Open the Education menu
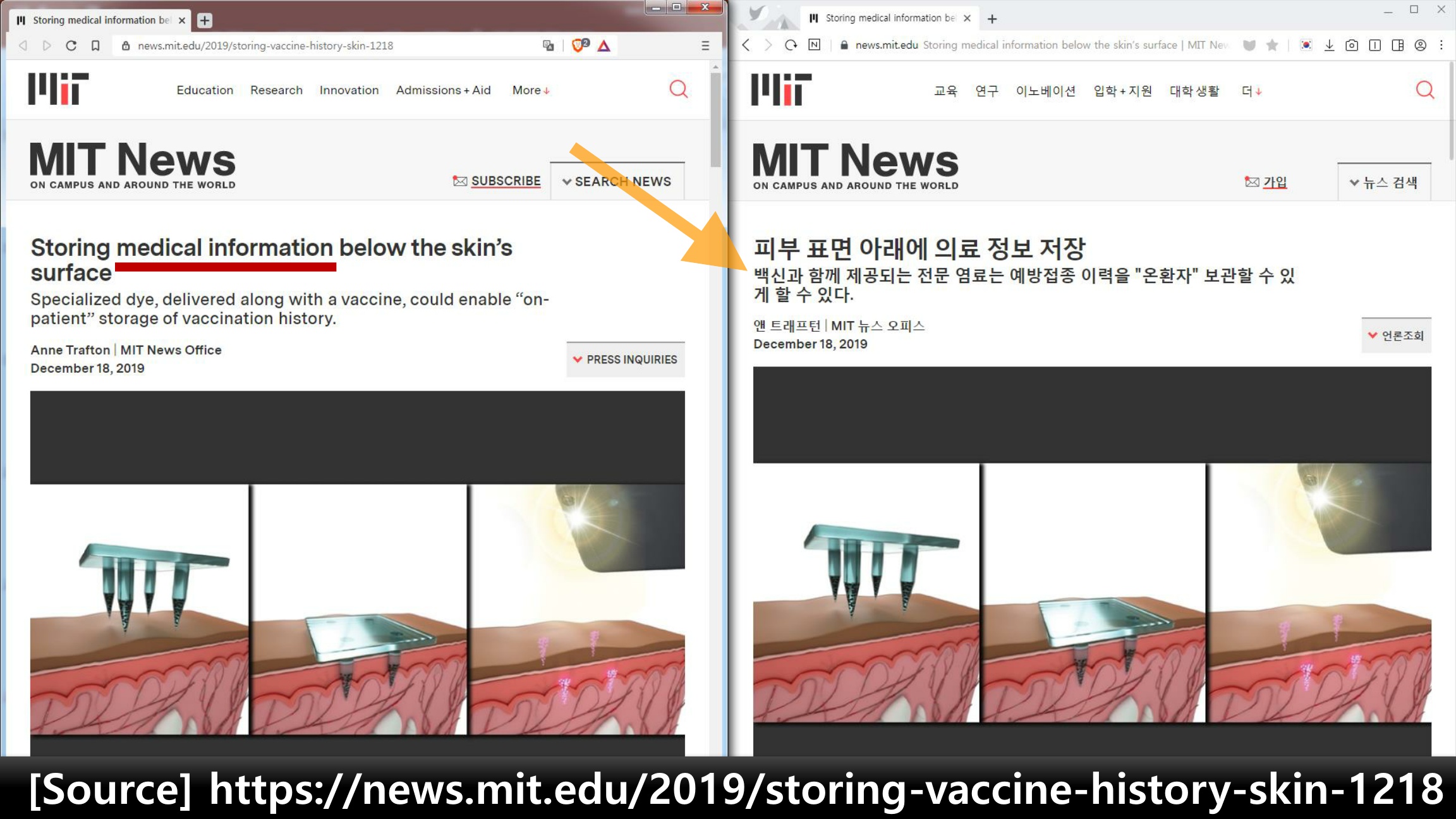The height and width of the screenshot is (819, 1456). 205,90
